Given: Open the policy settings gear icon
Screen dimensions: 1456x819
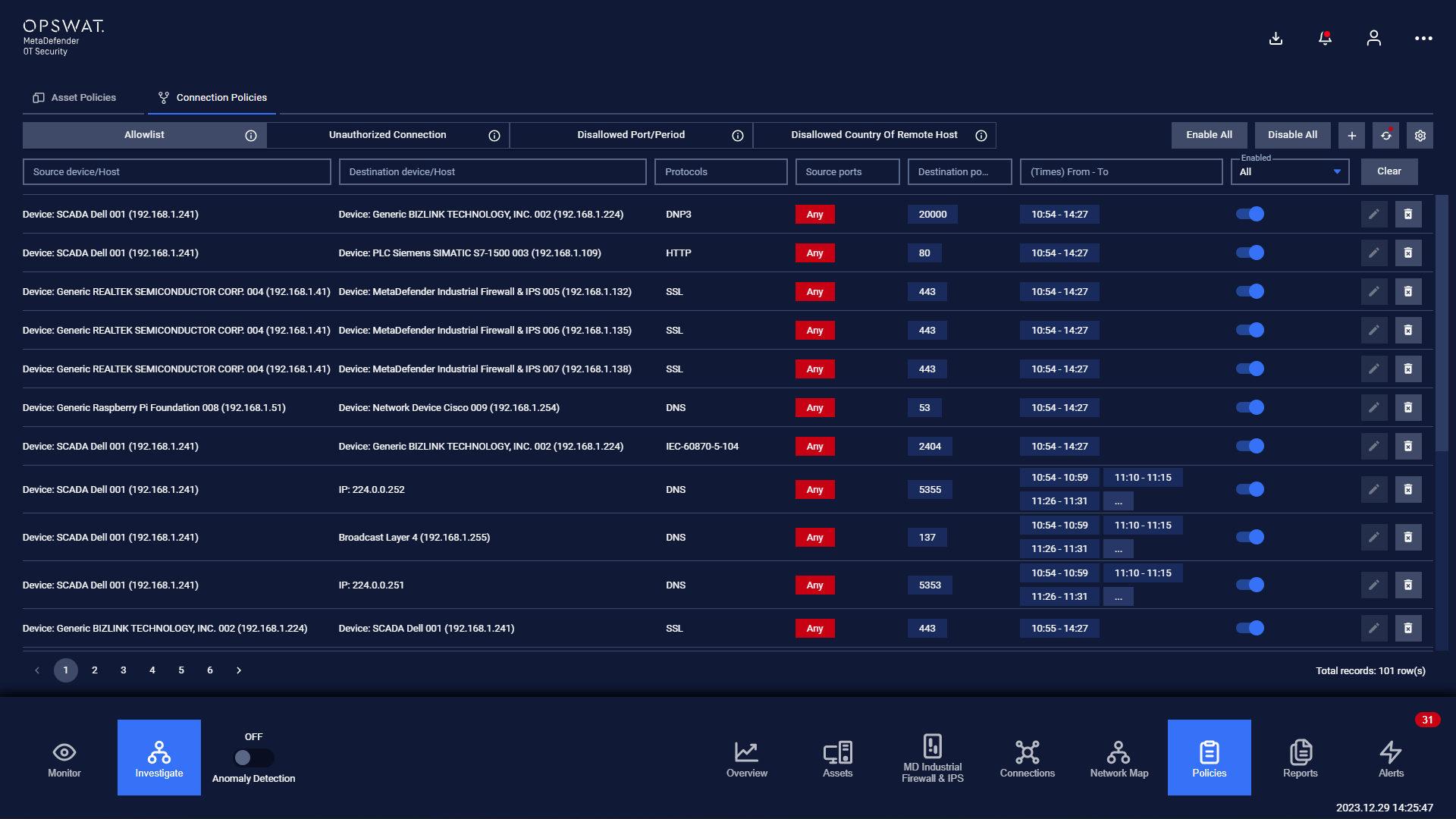Looking at the screenshot, I should pyautogui.click(x=1420, y=136).
